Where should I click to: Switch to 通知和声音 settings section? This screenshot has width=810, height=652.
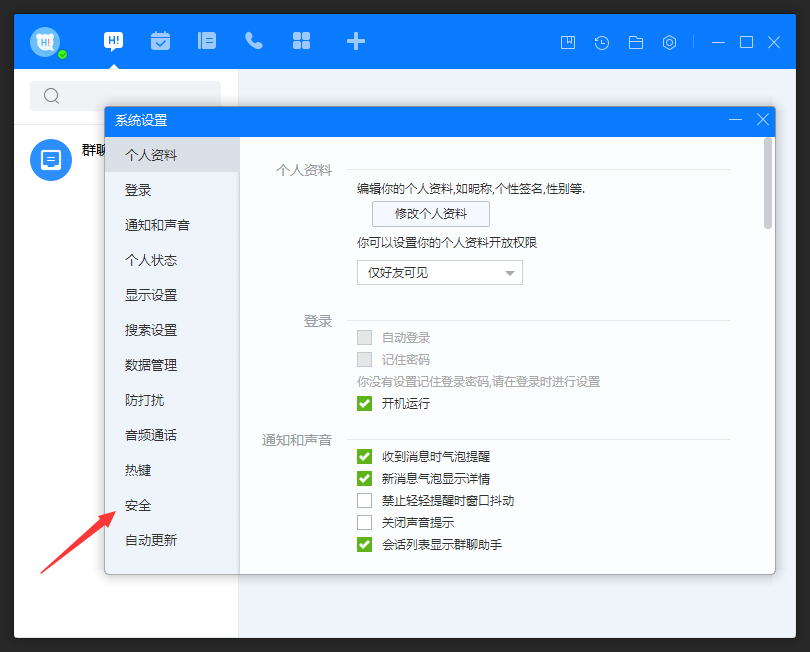point(157,225)
